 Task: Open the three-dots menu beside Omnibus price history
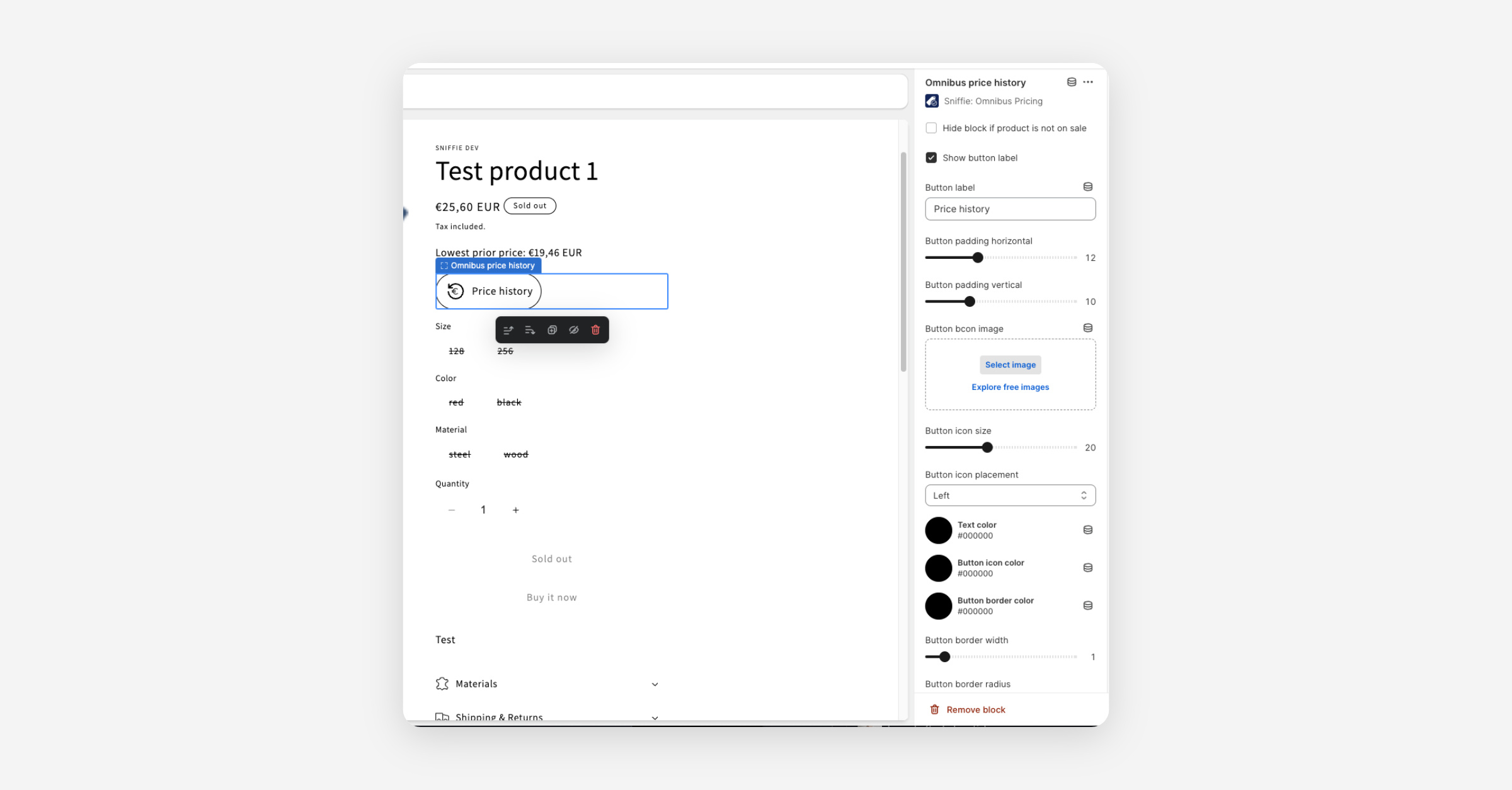1088,83
